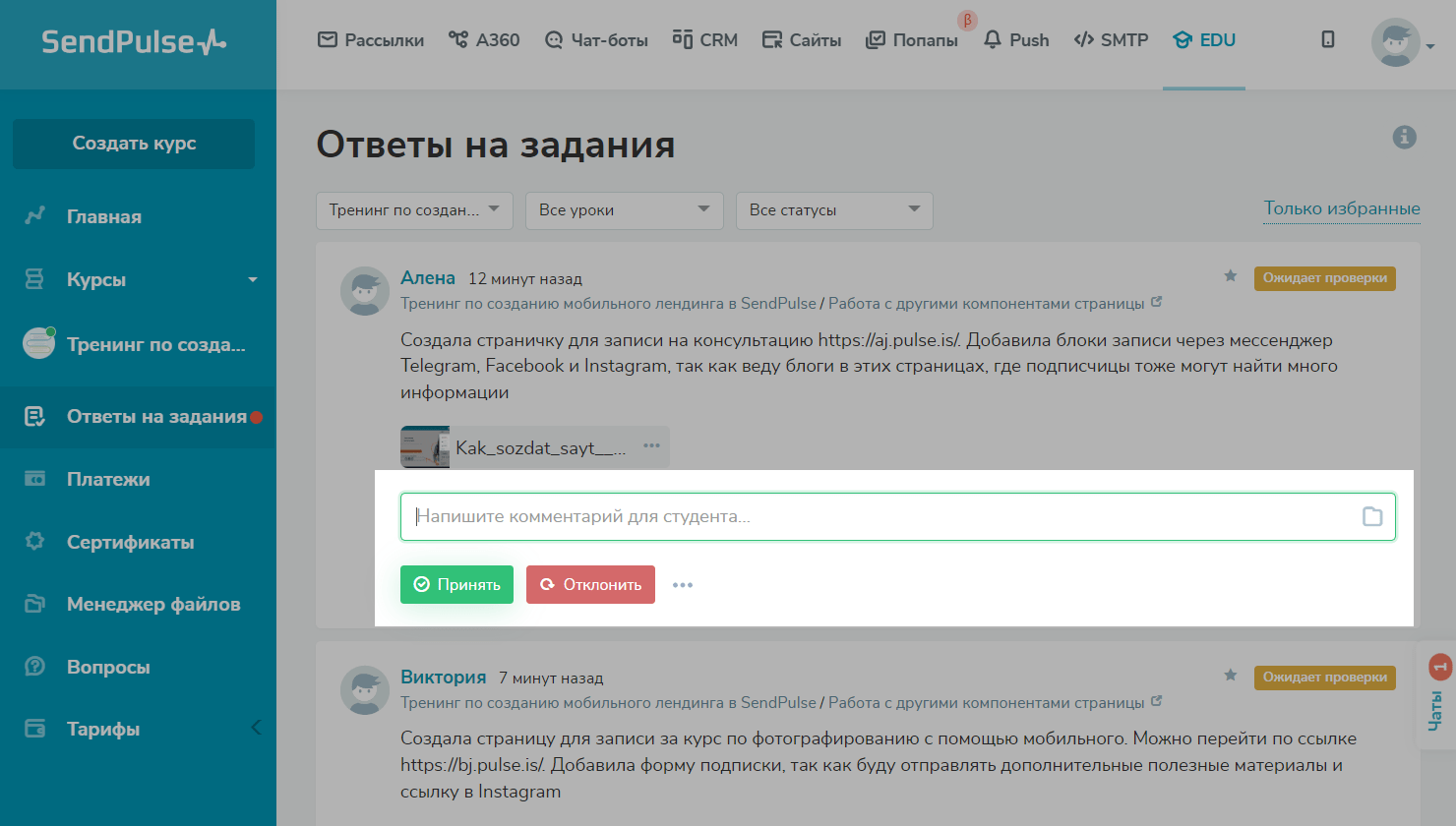Toggle the Только избранные filter
The height and width of the screenshot is (826, 1456).
pos(1341,208)
